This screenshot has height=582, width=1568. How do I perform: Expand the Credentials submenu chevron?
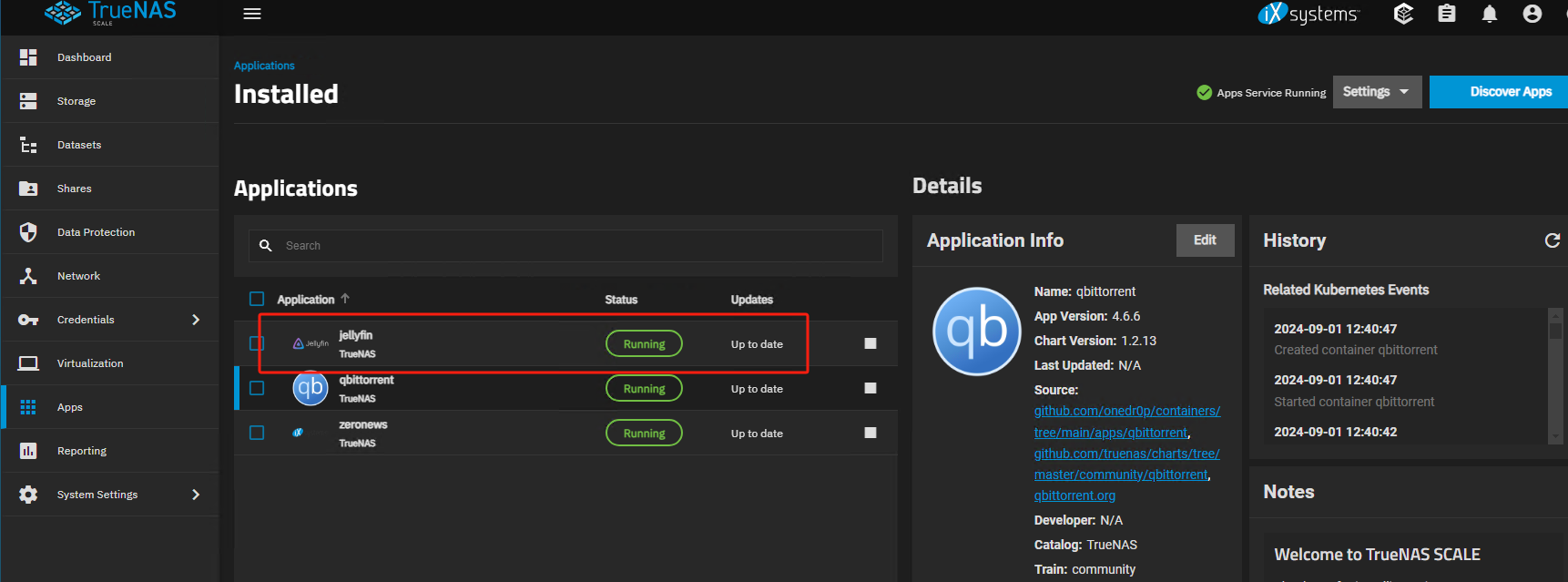[x=195, y=320]
